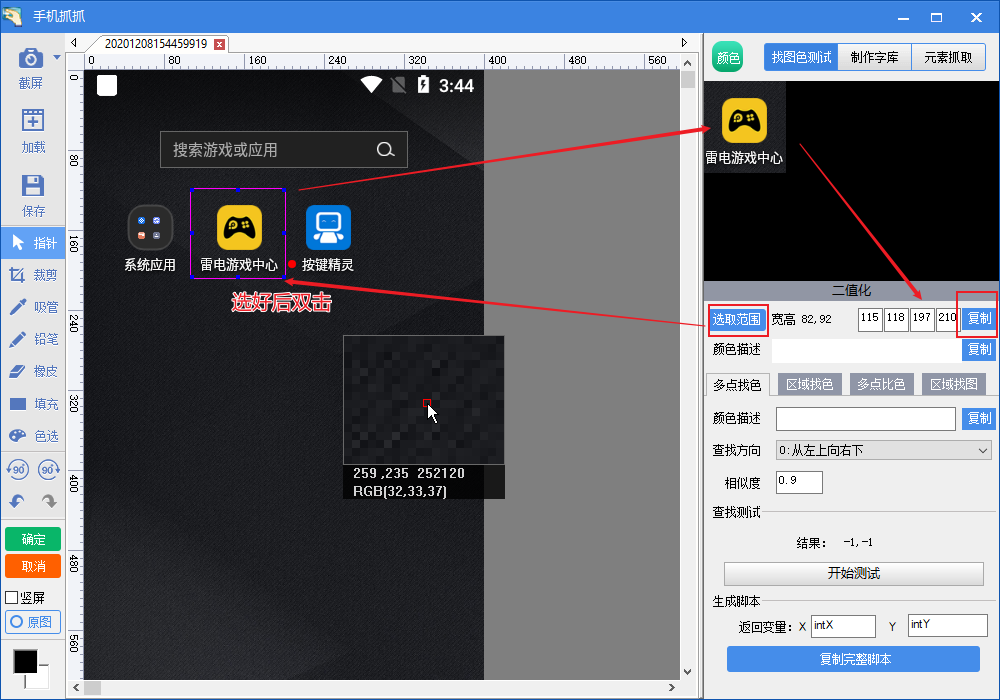Click the 保存 save disk icon
The width and height of the screenshot is (1000, 700).
tap(33, 186)
